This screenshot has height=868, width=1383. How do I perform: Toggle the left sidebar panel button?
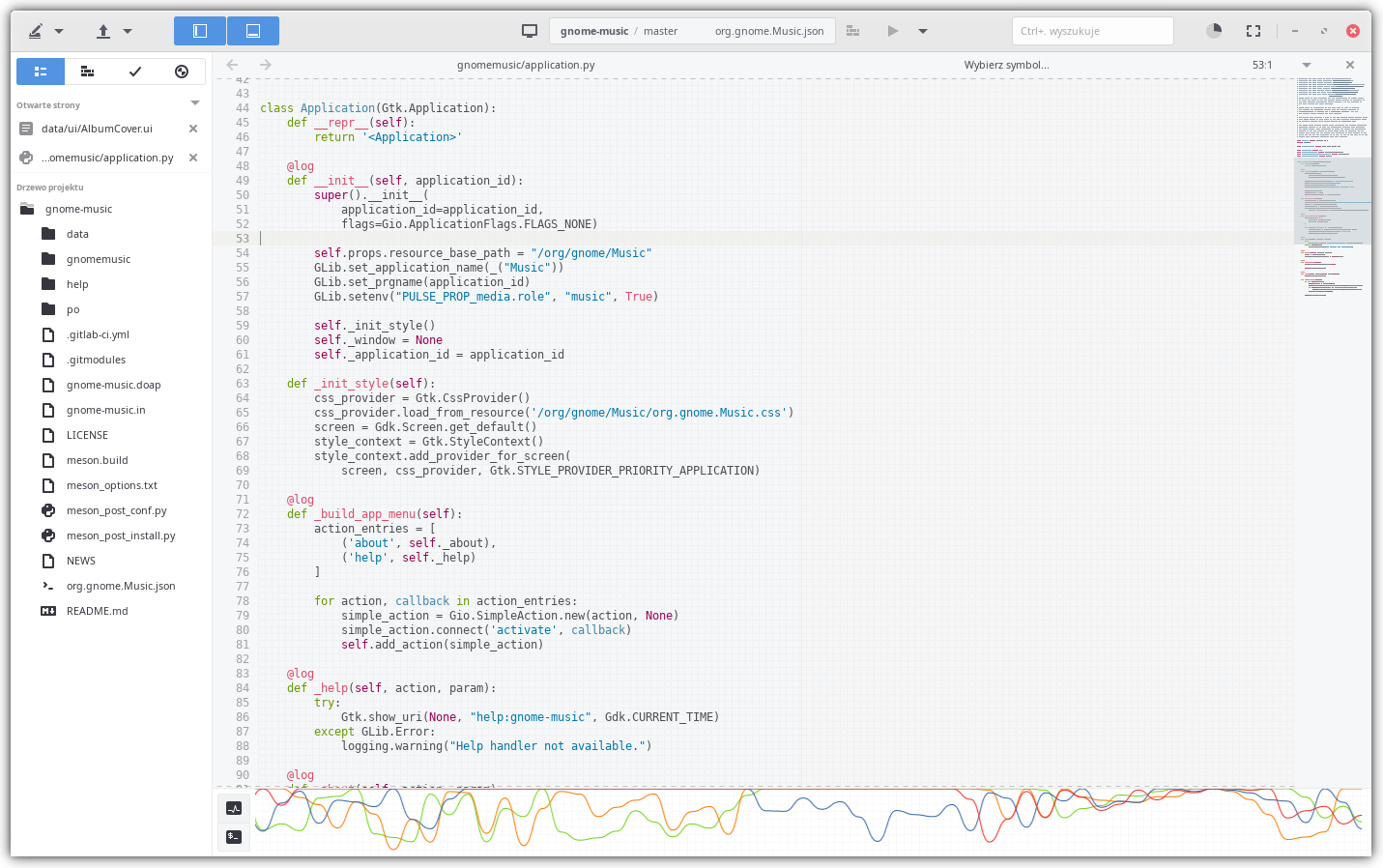[200, 31]
